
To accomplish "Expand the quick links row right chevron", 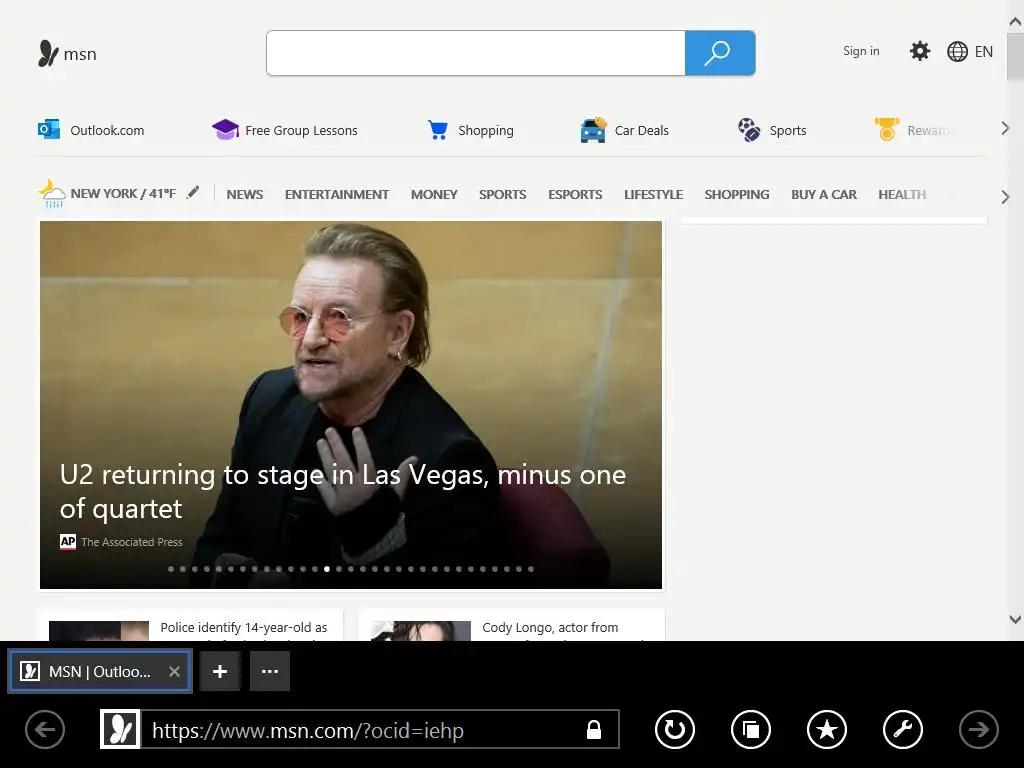I will coord(1005,129).
